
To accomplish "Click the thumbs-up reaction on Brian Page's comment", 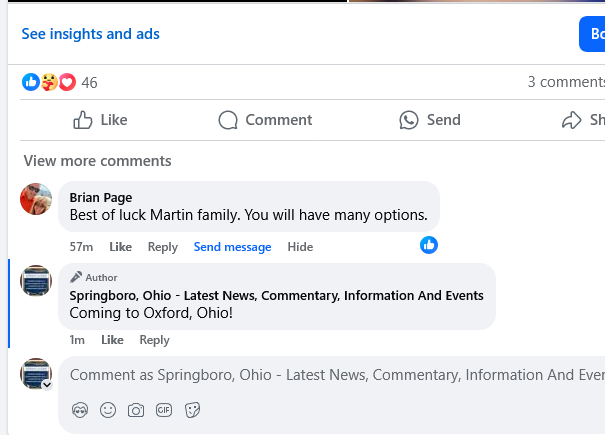I will (429, 245).
